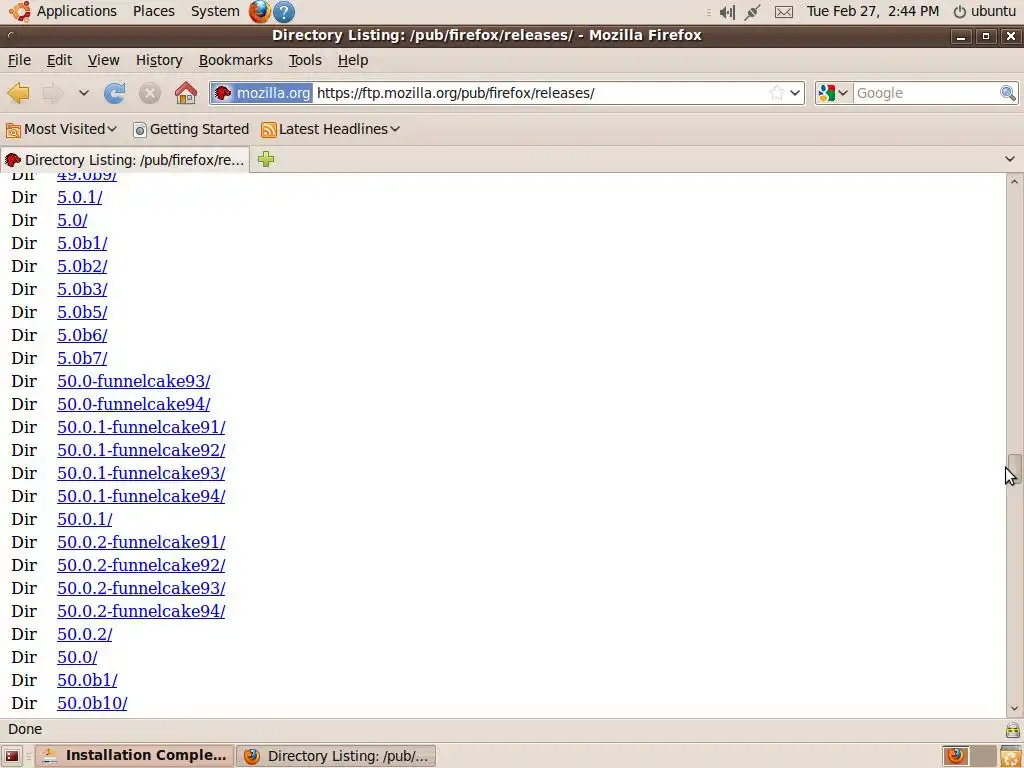Open the 50.0.1-funnelcake91/ link
This screenshot has width=1024, height=768.
(141, 427)
